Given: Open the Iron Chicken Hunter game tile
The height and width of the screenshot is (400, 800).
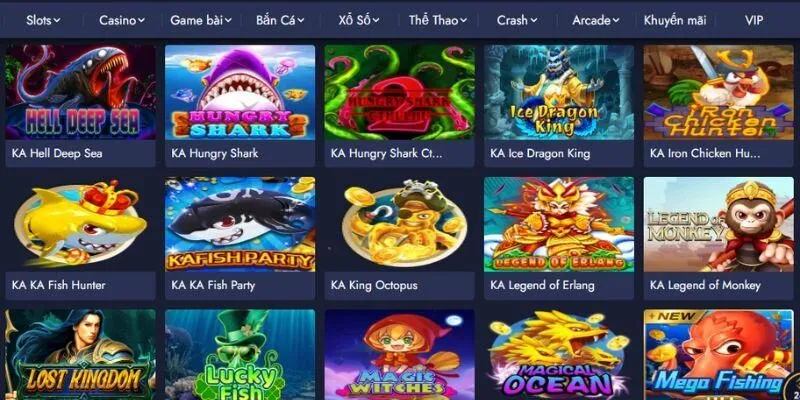Looking at the screenshot, I should click(718, 92).
